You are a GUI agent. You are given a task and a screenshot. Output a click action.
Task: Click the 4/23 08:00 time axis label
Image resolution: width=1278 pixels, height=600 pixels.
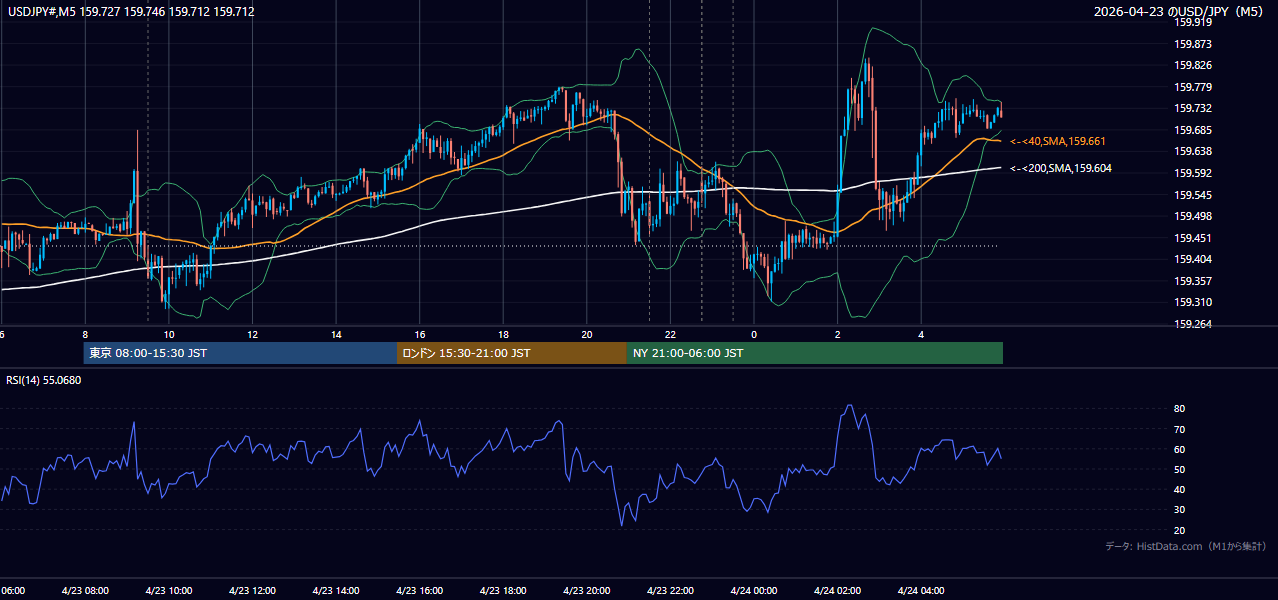[85, 591]
